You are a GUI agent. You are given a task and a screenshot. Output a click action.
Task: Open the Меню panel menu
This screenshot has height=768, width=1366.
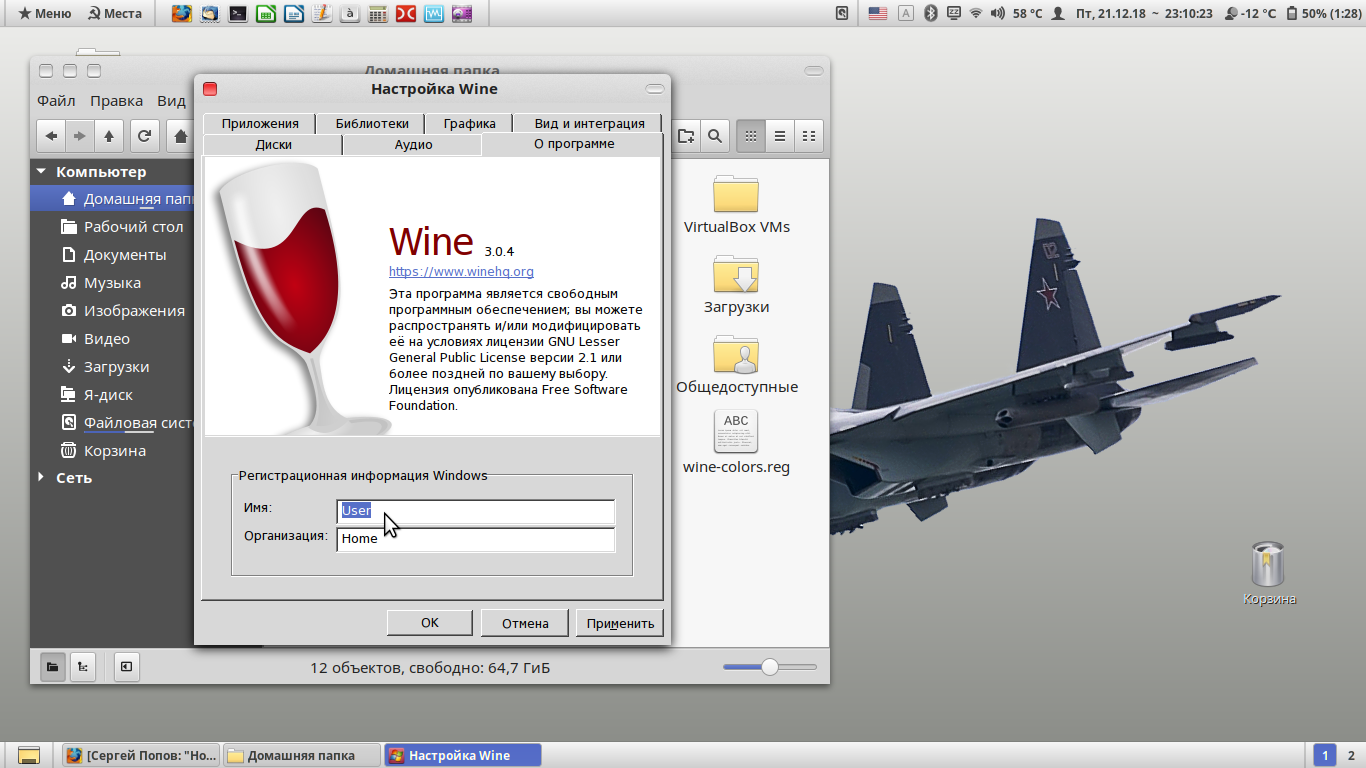43,14
